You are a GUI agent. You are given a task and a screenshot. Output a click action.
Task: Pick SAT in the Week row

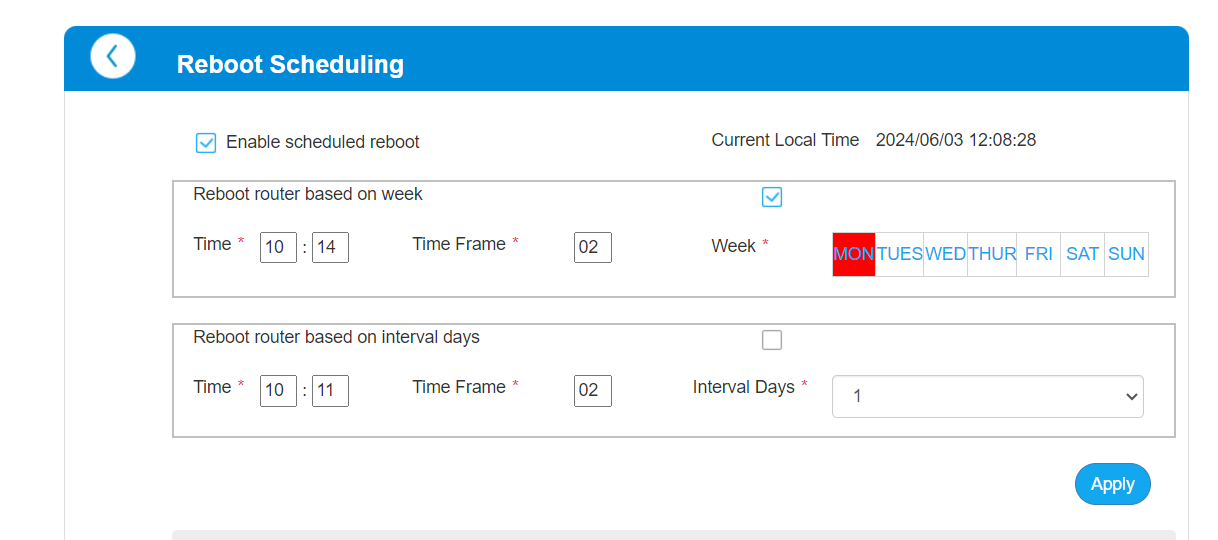[x=1083, y=254]
